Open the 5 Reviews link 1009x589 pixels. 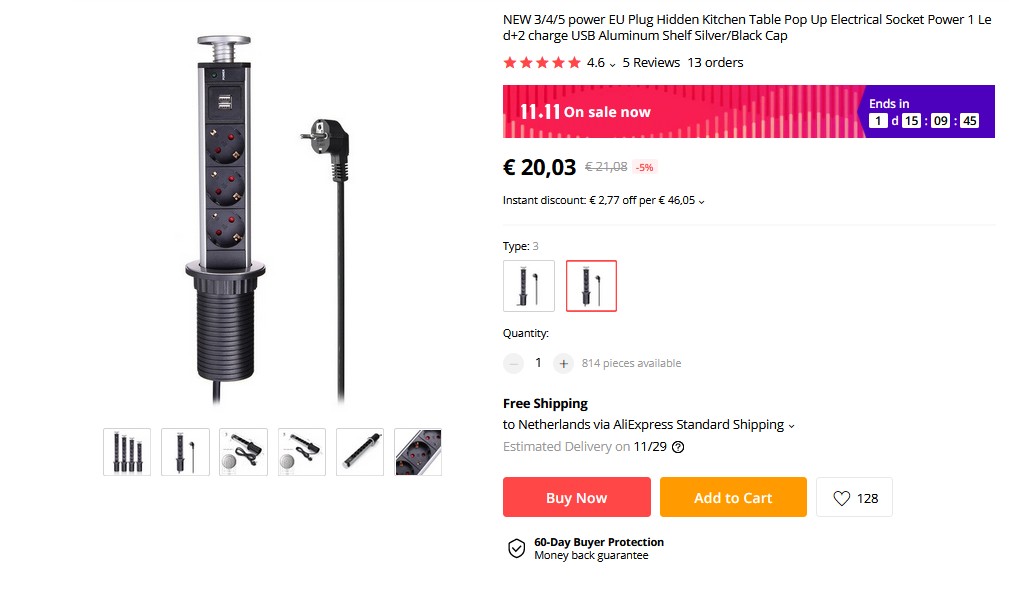click(651, 63)
